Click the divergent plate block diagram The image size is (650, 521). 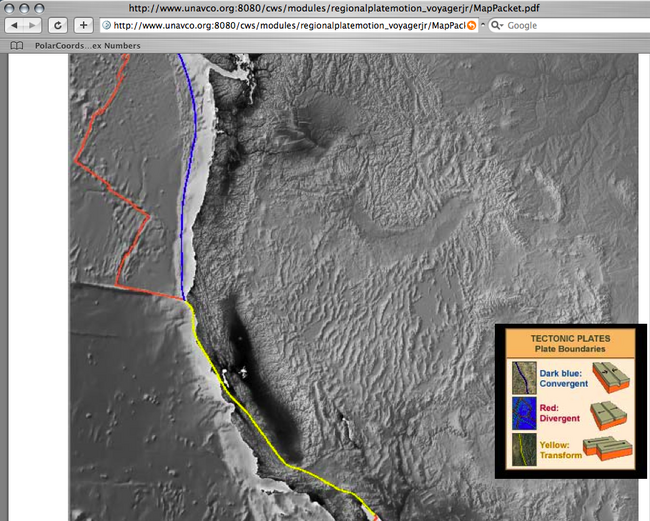610,413
